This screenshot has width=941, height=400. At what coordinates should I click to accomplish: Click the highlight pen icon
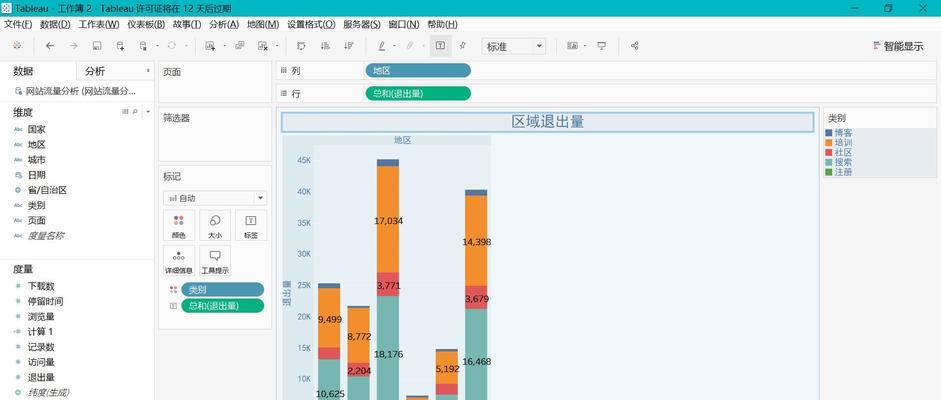pos(382,46)
